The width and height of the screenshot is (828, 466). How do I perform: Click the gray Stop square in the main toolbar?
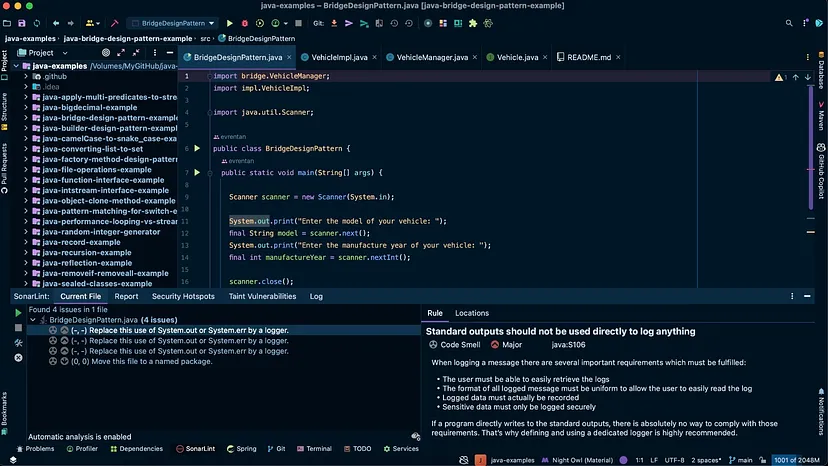click(298, 23)
